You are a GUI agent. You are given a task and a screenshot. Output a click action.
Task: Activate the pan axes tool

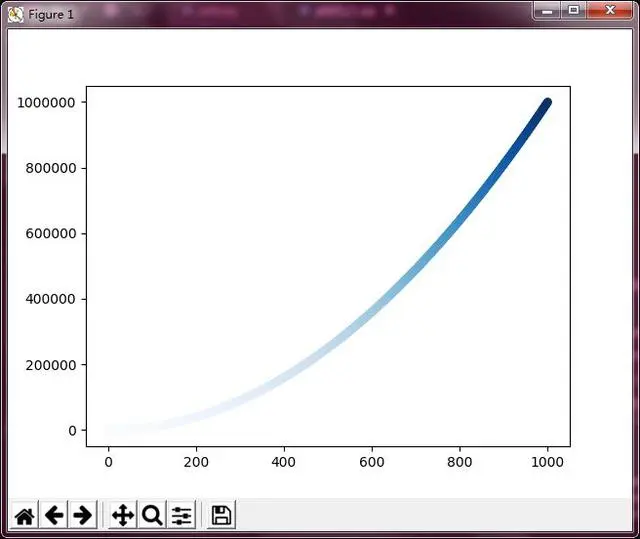pyautogui.click(x=123, y=515)
